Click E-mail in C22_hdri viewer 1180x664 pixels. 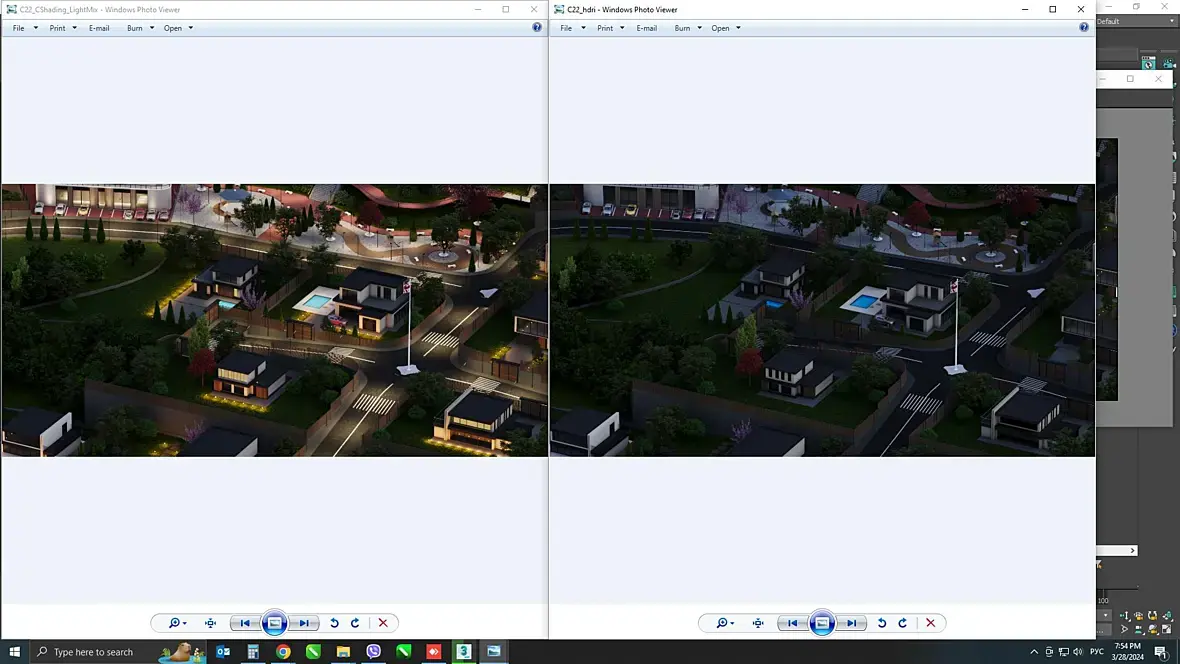tap(646, 28)
